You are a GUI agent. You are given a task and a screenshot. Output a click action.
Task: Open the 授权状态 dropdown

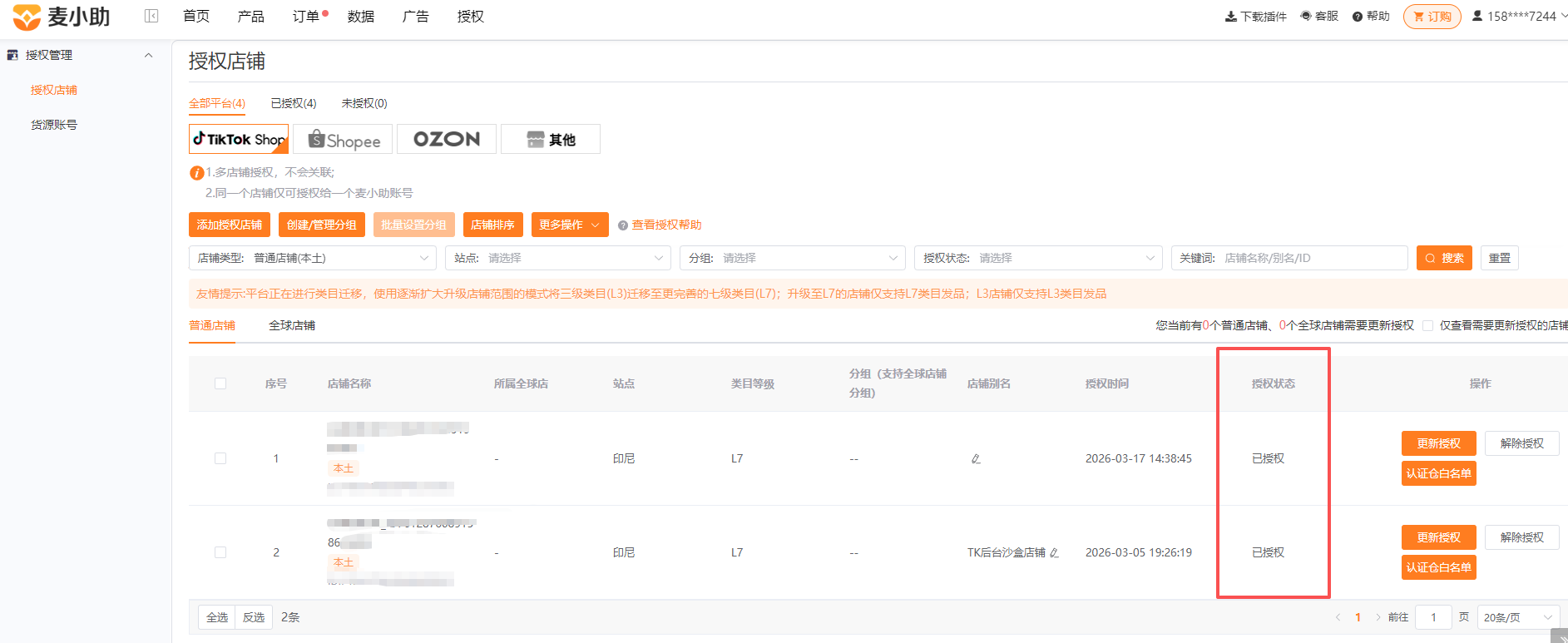(1038, 258)
